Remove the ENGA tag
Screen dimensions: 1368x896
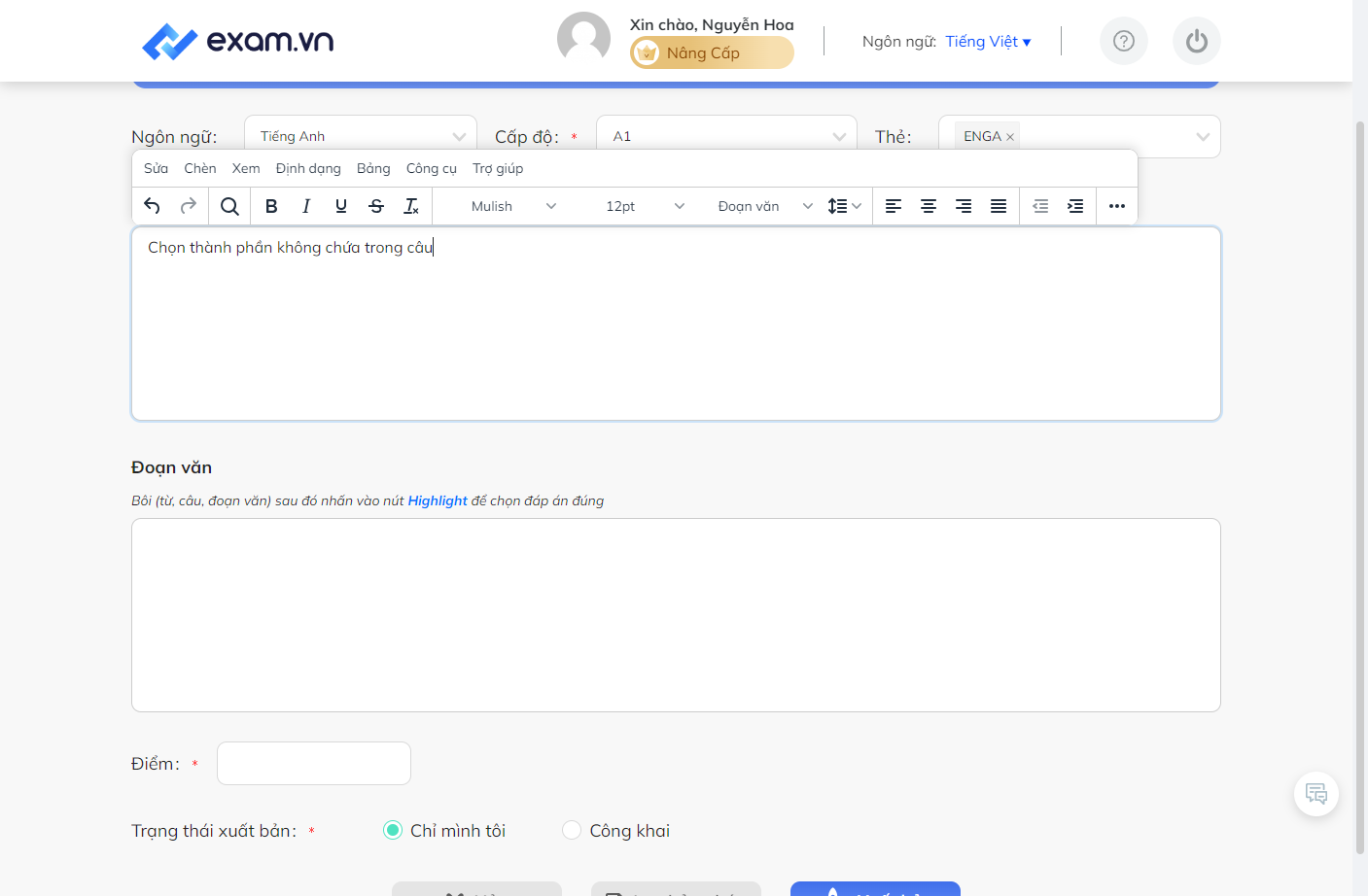(x=1010, y=137)
